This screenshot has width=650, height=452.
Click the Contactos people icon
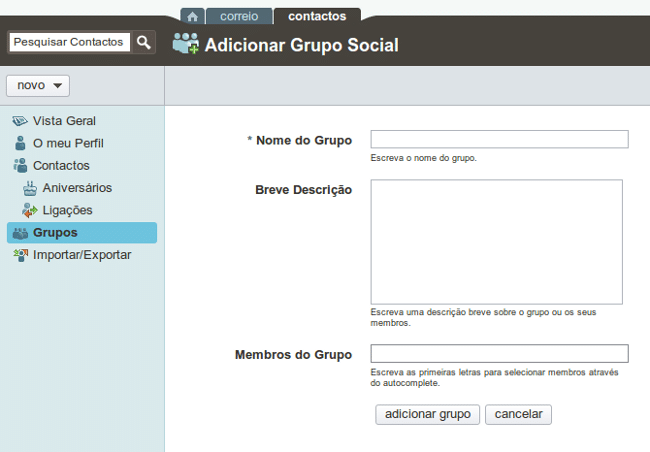(20, 165)
